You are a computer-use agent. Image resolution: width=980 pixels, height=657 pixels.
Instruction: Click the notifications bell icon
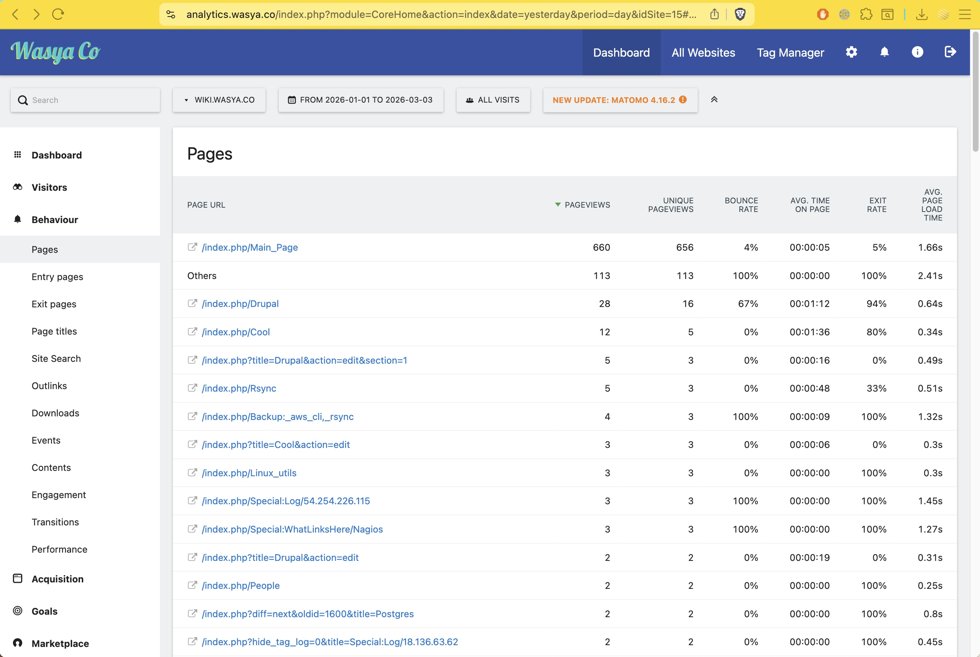(x=884, y=52)
